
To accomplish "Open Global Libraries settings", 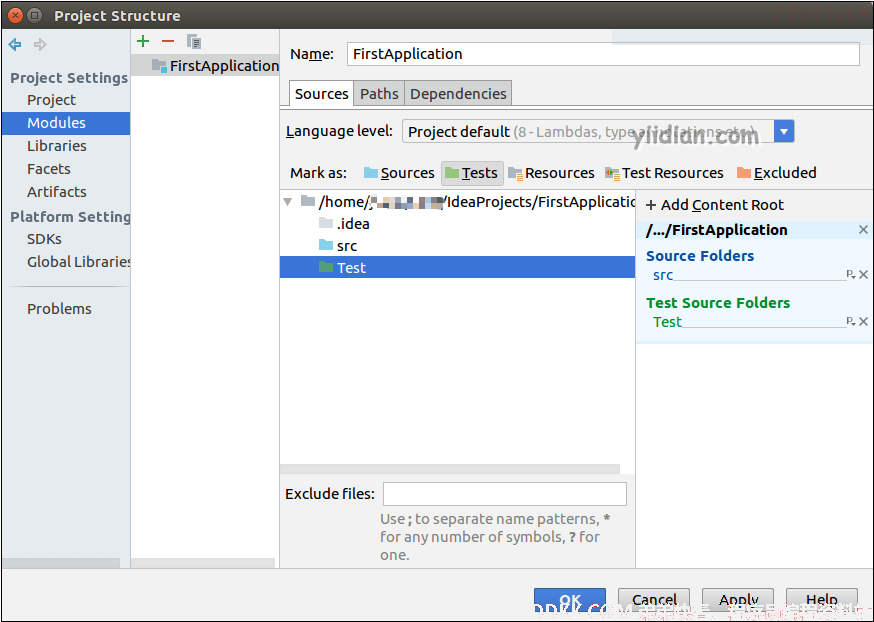I will pos(78,262).
